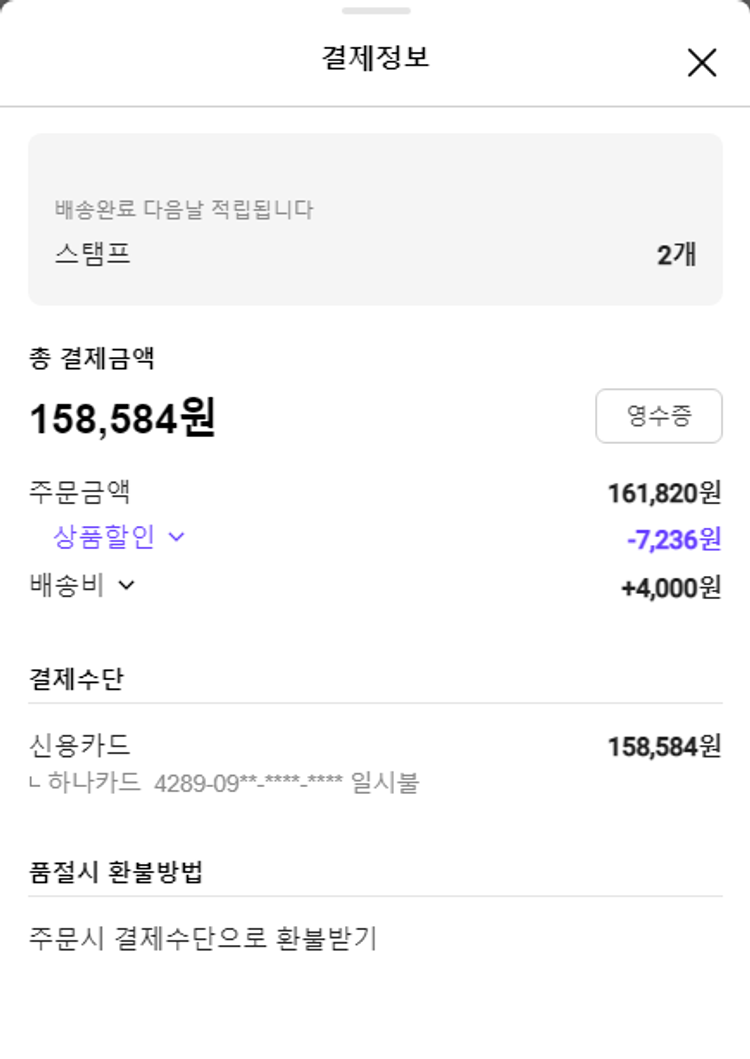This screenshot has width=750, height=1059.
Task: Select the 스탬프 label in gray box
Action: [93, 254]
